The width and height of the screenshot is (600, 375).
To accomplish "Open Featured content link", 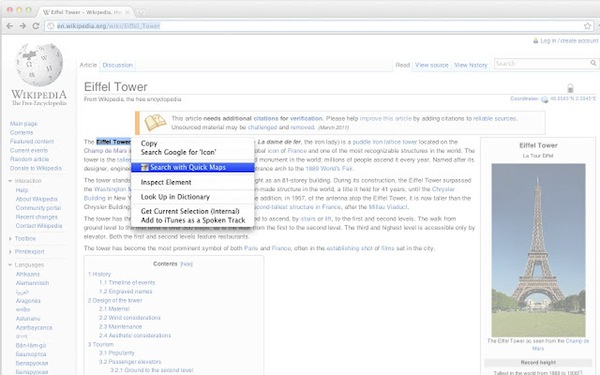I will click(x=32, y=141).
